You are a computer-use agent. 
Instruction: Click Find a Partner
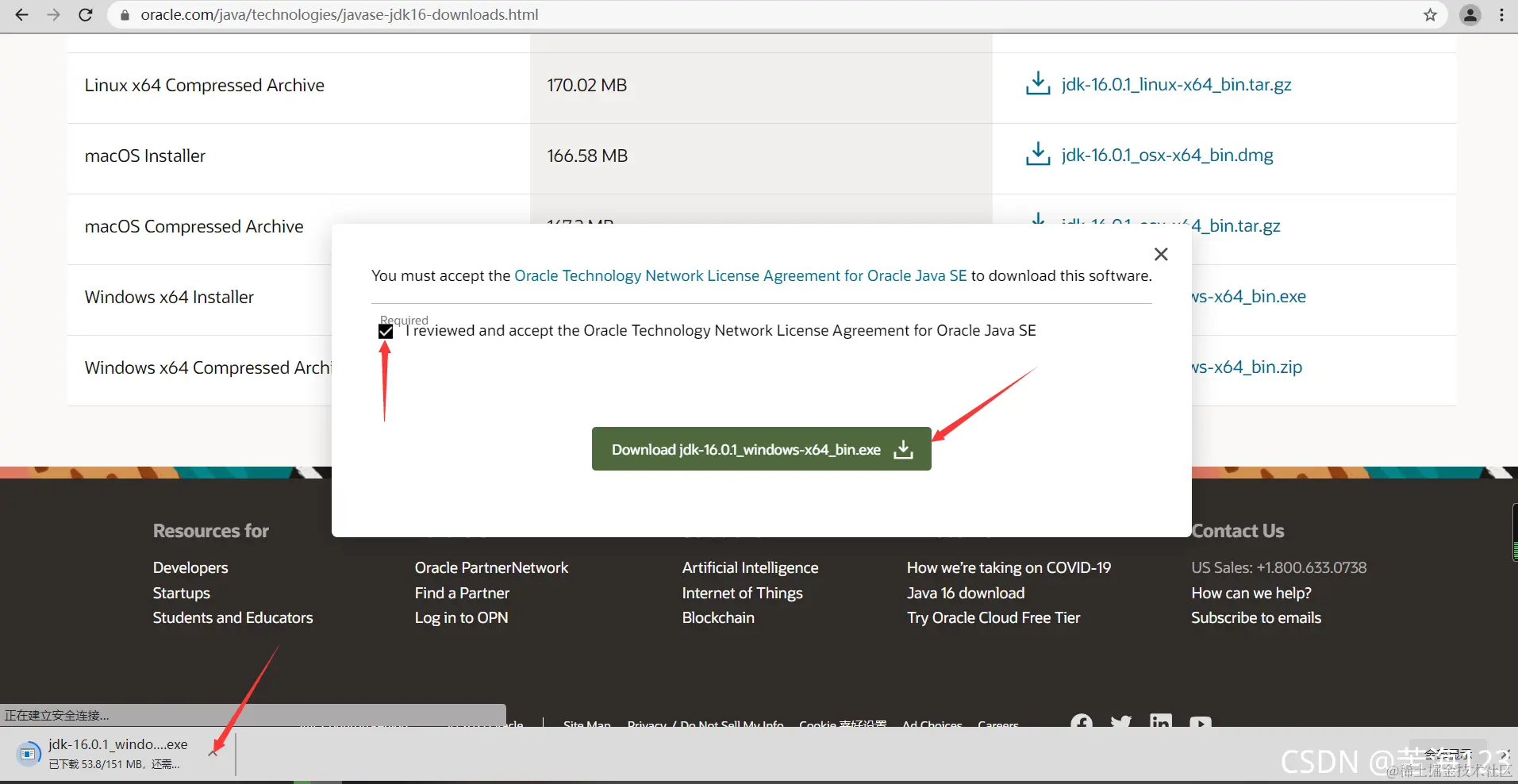click(462, 593)
